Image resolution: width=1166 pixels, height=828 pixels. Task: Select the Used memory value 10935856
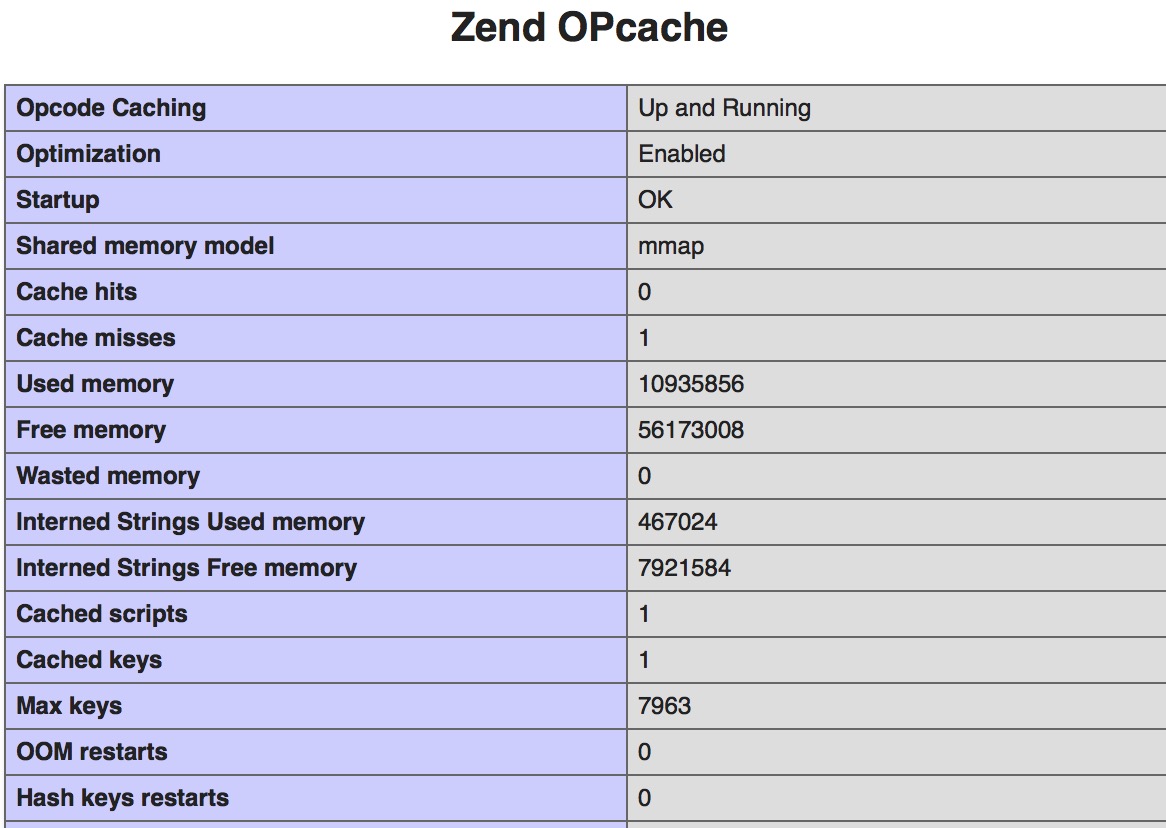pos(691,384)
